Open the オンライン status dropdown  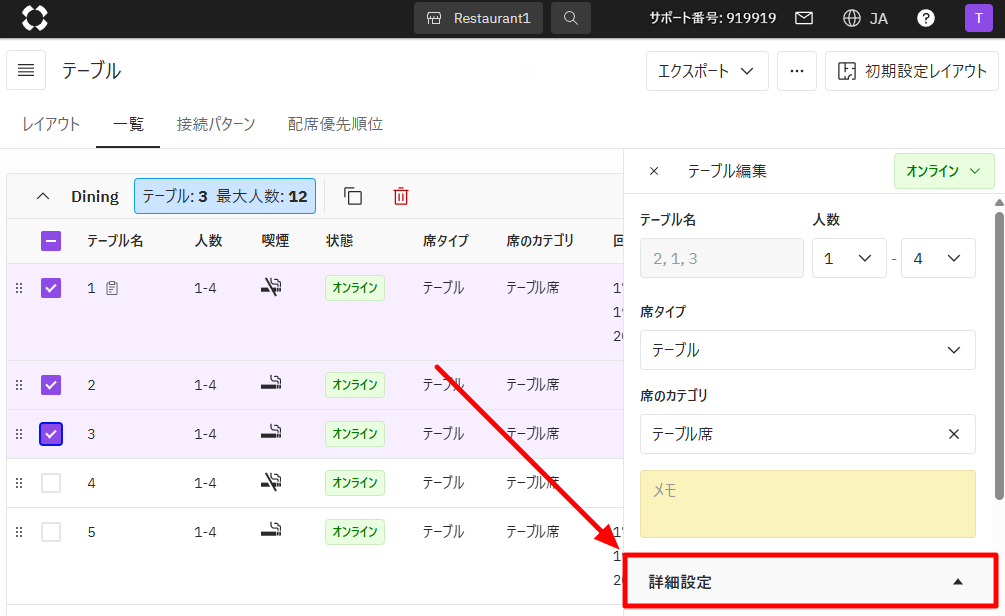click(x=943, y=171)
